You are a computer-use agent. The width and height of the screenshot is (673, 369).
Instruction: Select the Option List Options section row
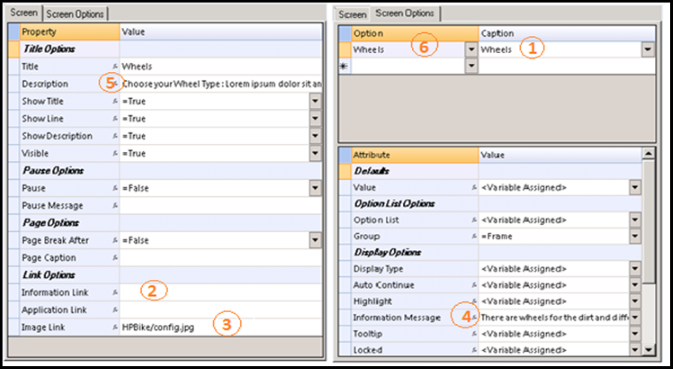(490, 203)
